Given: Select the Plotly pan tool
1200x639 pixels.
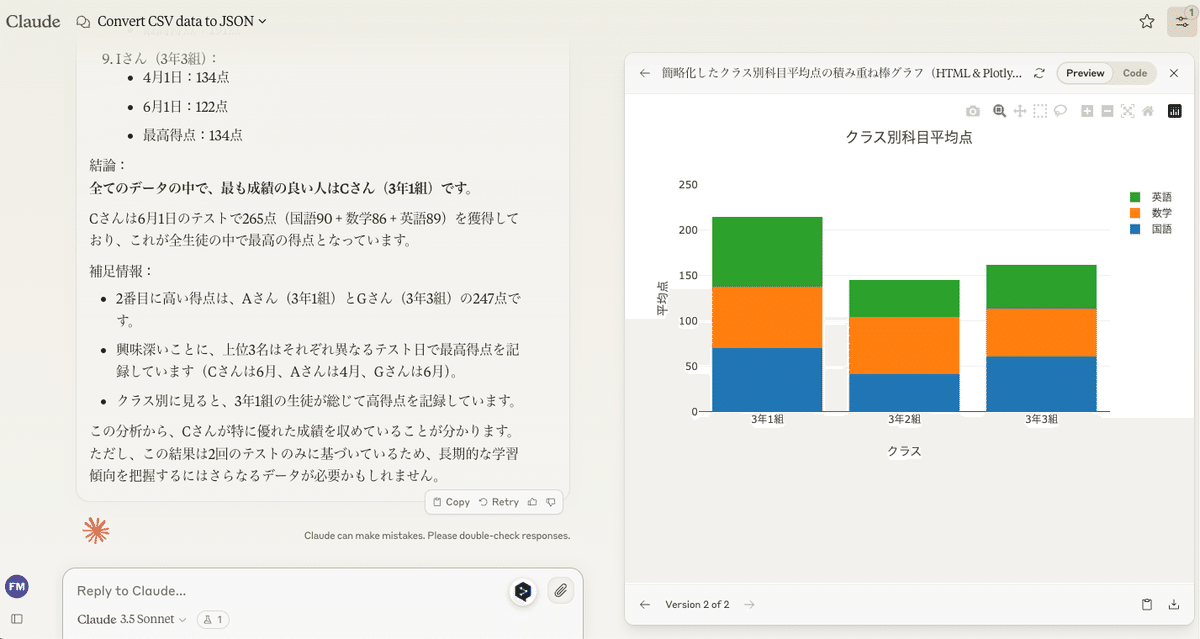Looking at the screenshot, I should point(1020,111).
